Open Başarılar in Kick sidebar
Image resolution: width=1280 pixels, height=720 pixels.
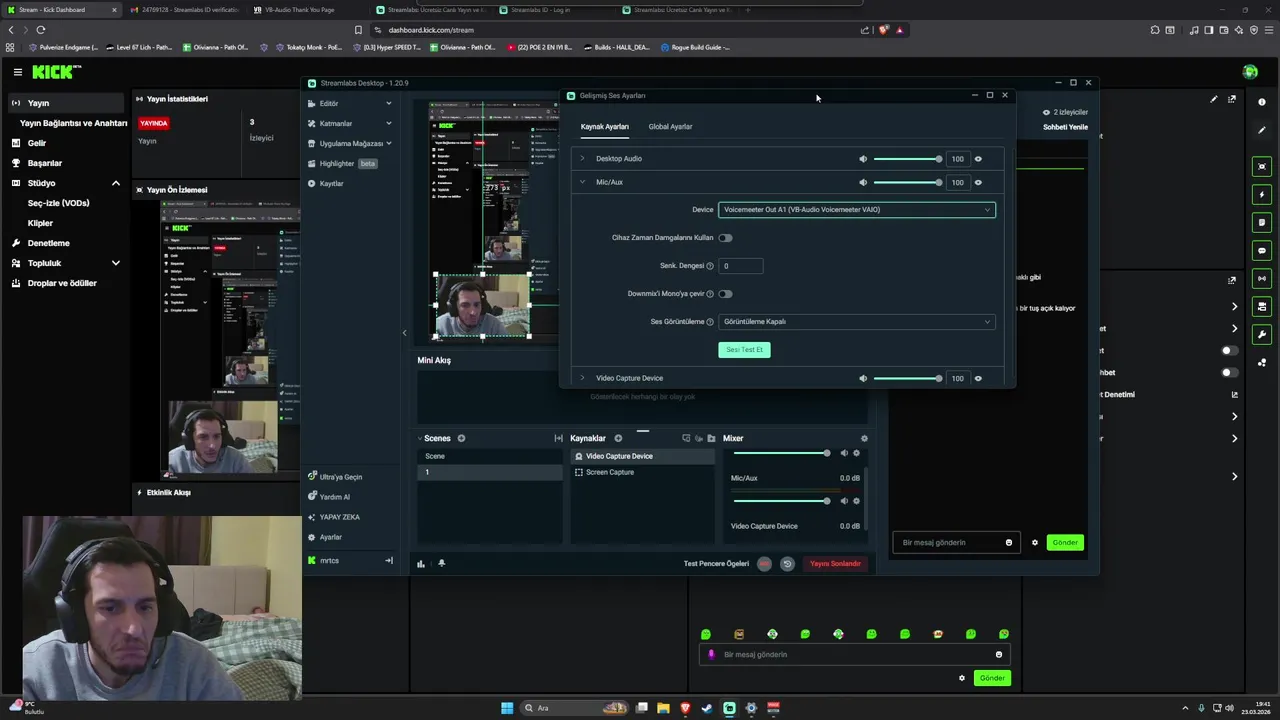click(x=44, y=163)
